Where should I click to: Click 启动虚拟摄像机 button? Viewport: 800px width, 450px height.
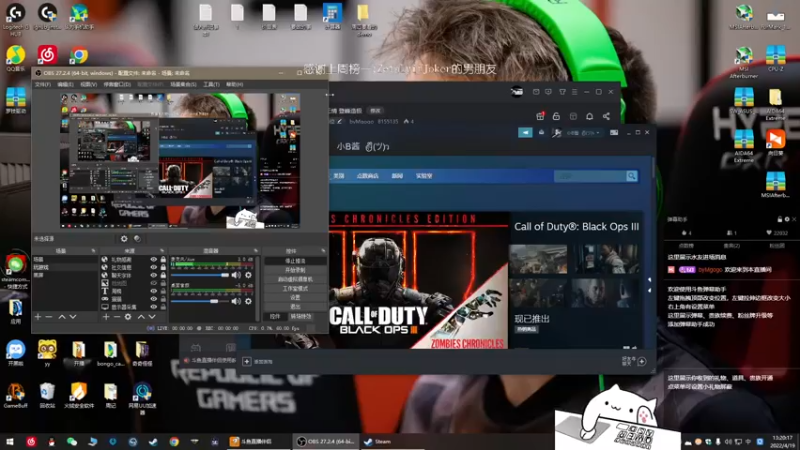[x=295, y=279]
